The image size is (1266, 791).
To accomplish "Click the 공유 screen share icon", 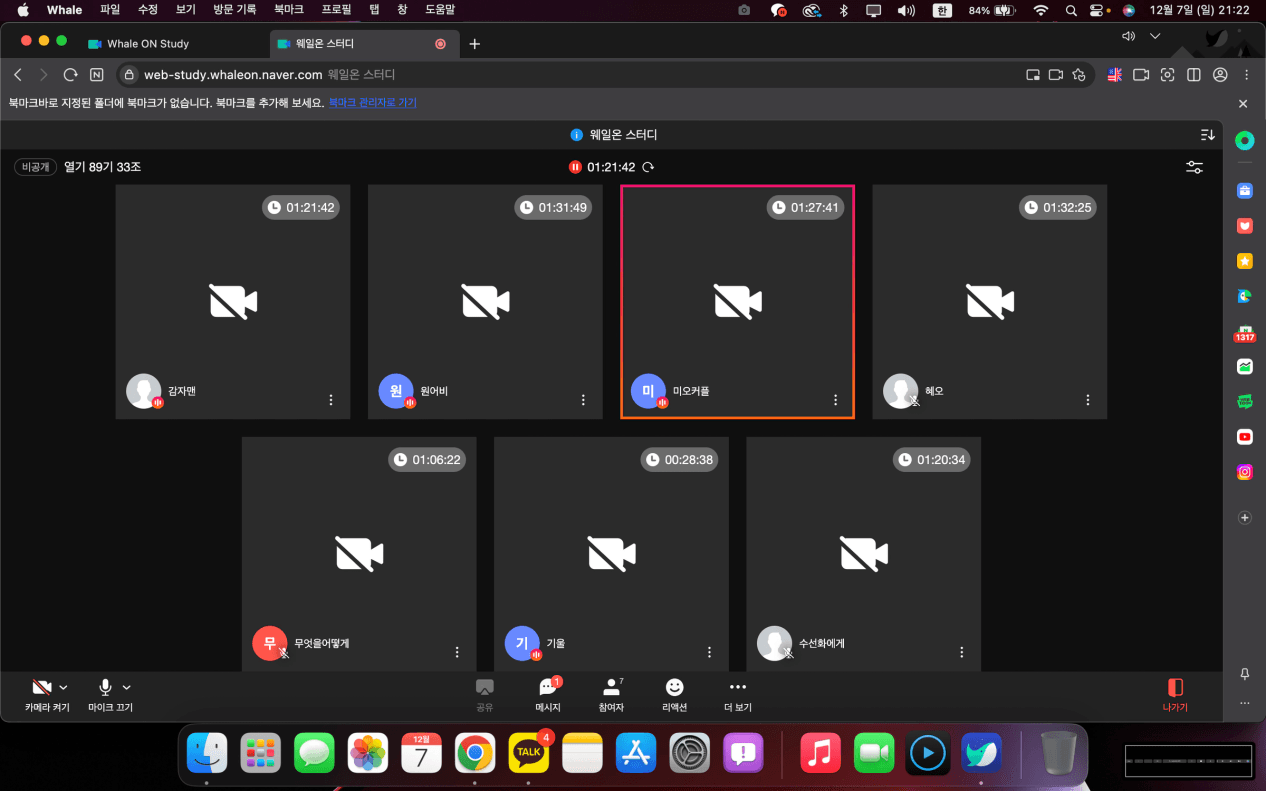I will tap(484, 688).
